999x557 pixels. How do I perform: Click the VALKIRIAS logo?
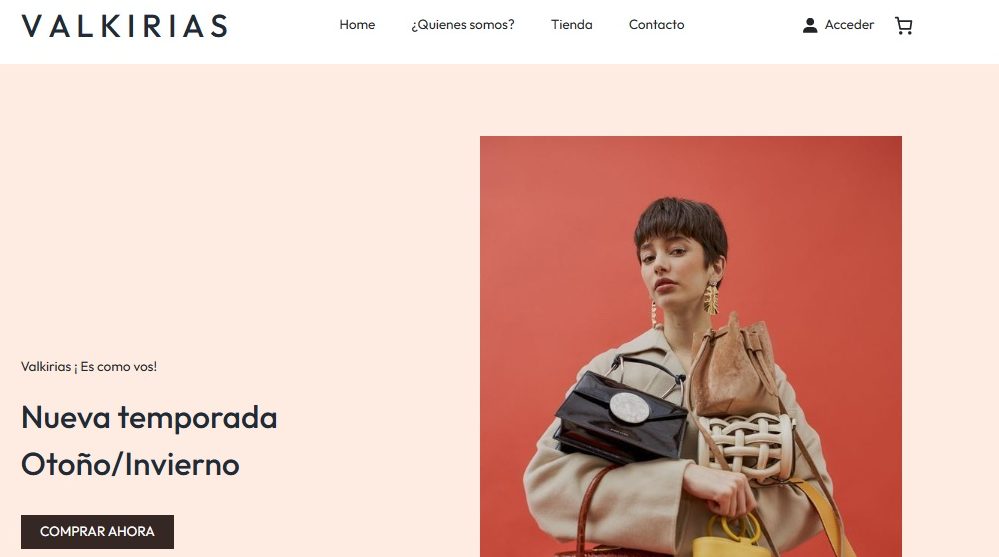(125, 26)
